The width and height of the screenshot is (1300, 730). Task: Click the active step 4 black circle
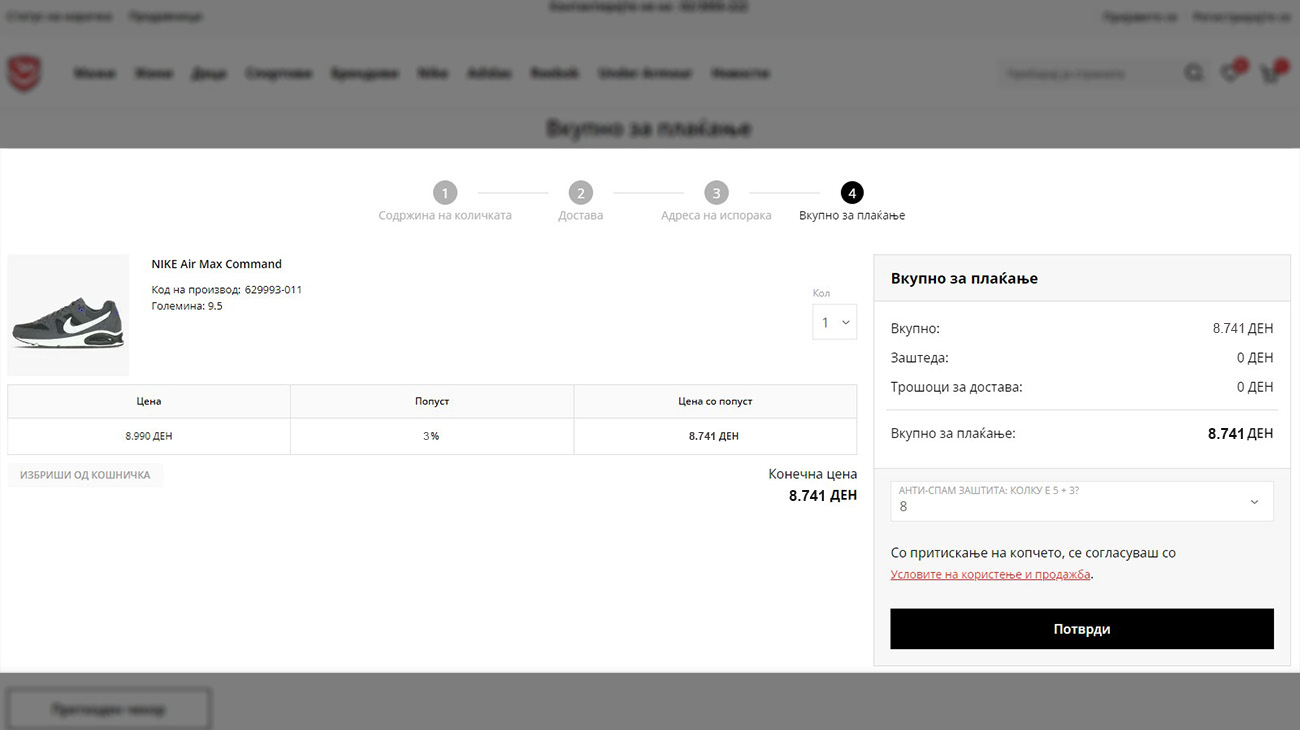(x=852, y=193)
